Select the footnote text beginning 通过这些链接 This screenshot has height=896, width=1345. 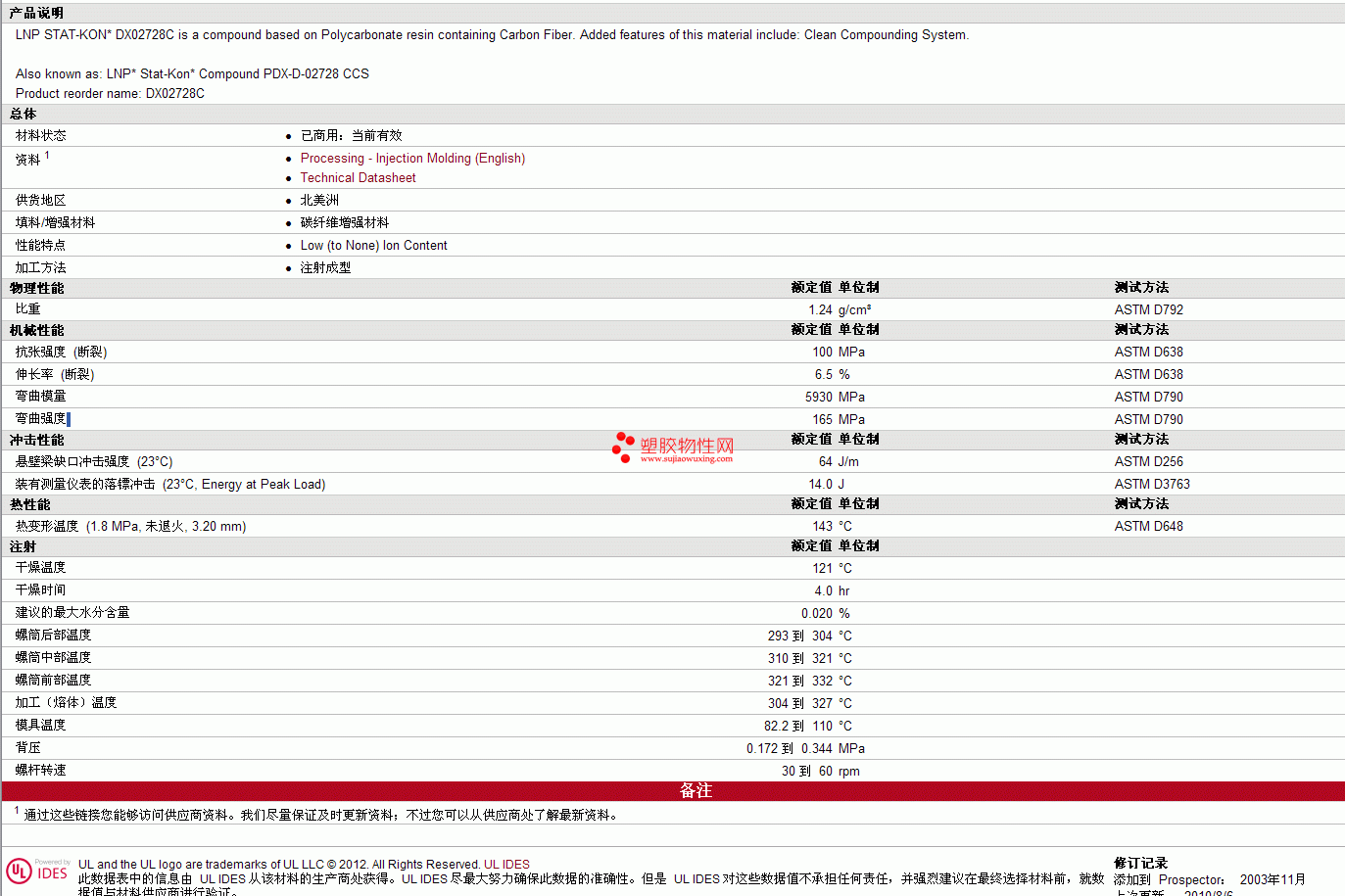323,815
